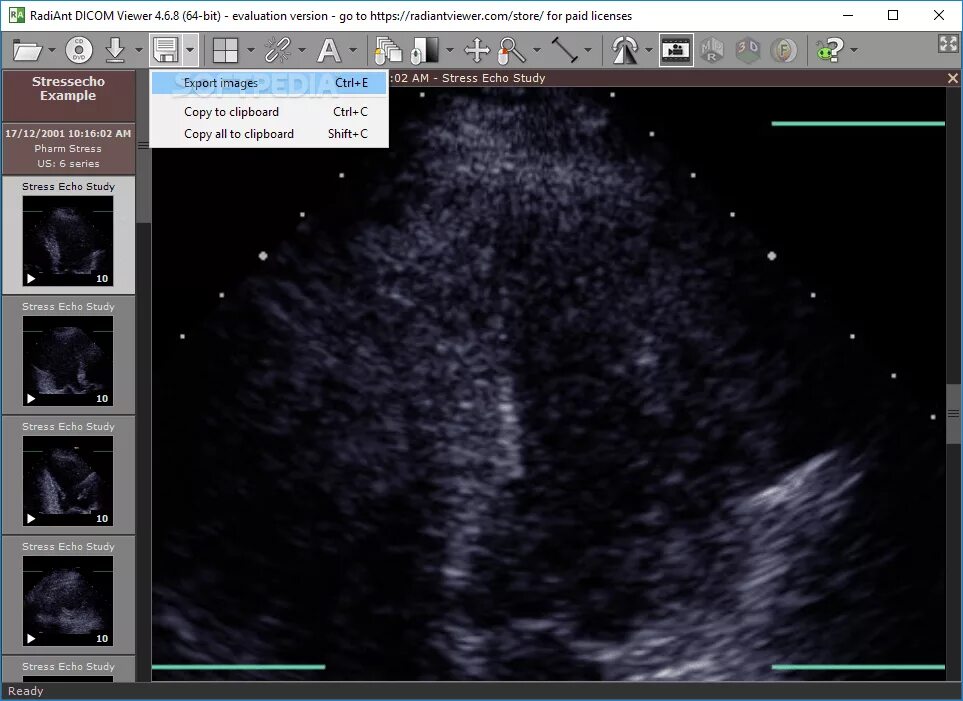Viewport: 963px width, 701px height.
Task: Toggle full screen mode icon
Action: click(x=948, y=43)
